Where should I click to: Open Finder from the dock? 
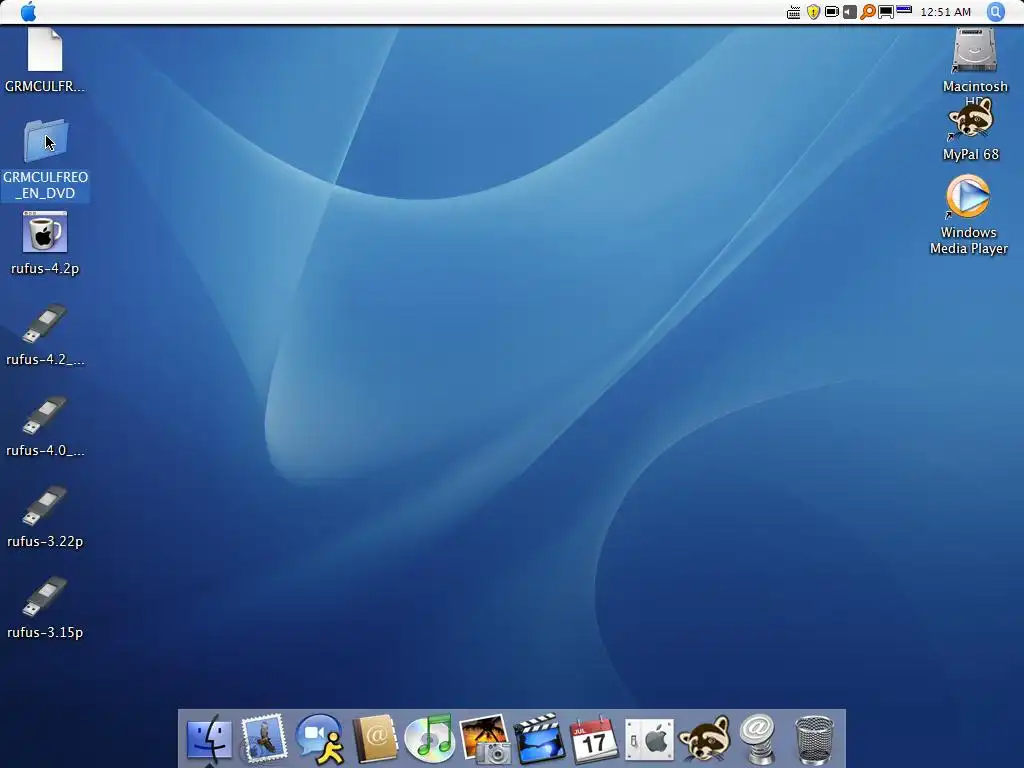pos(210,739)
